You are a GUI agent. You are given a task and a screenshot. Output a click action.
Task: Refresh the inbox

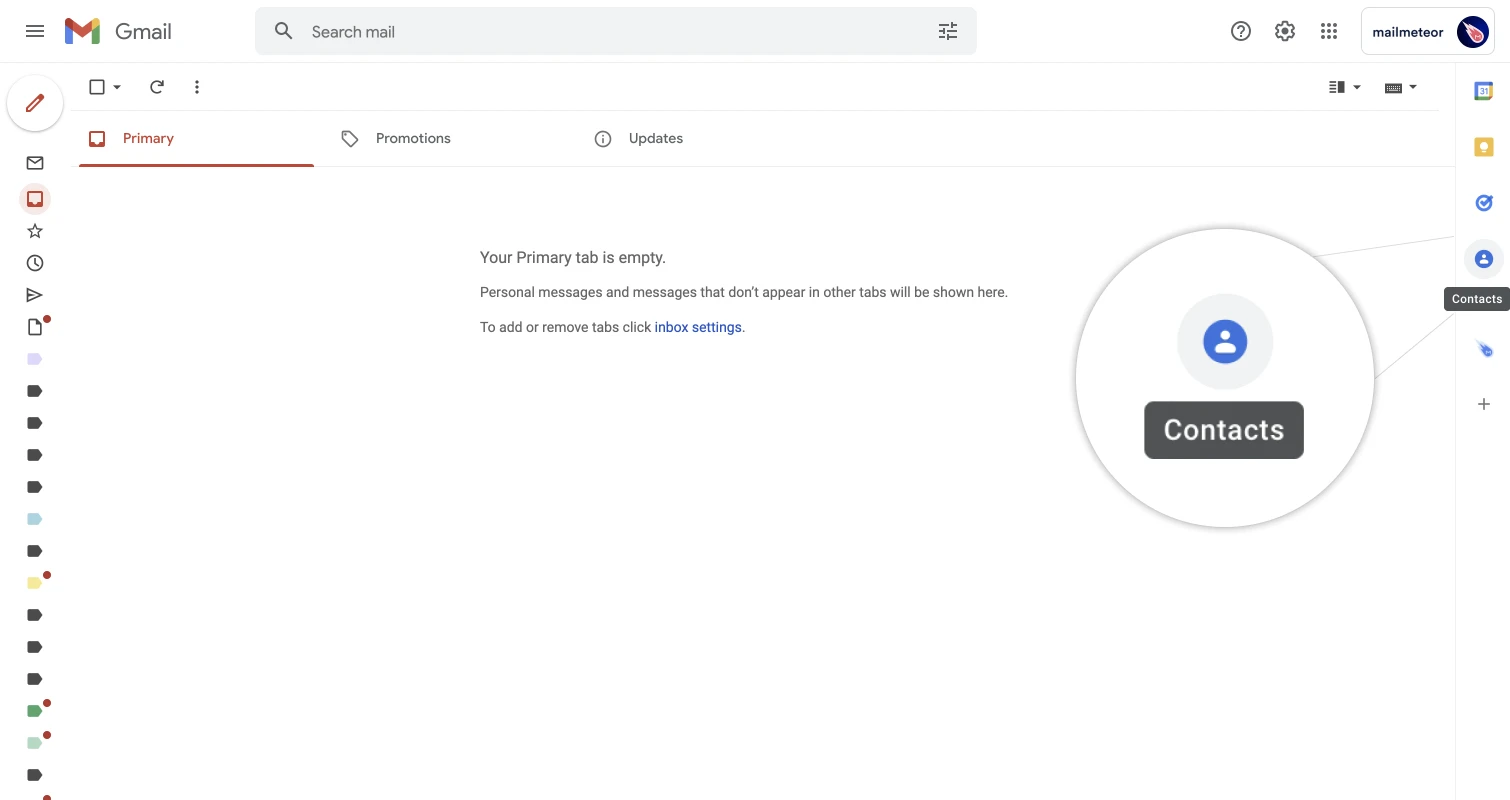click(x=157, y=87)
